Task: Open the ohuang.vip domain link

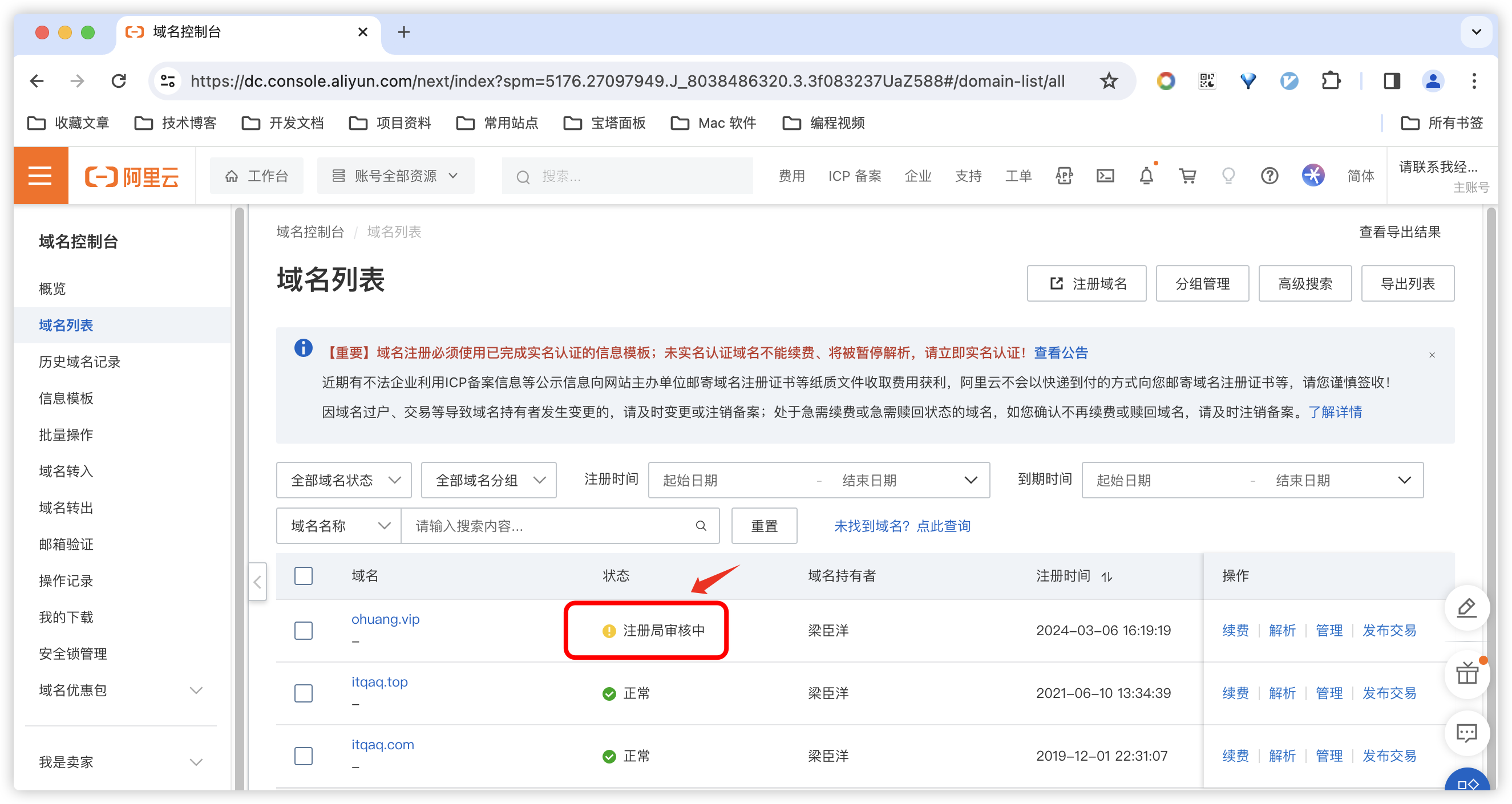Action: (385, 619)
